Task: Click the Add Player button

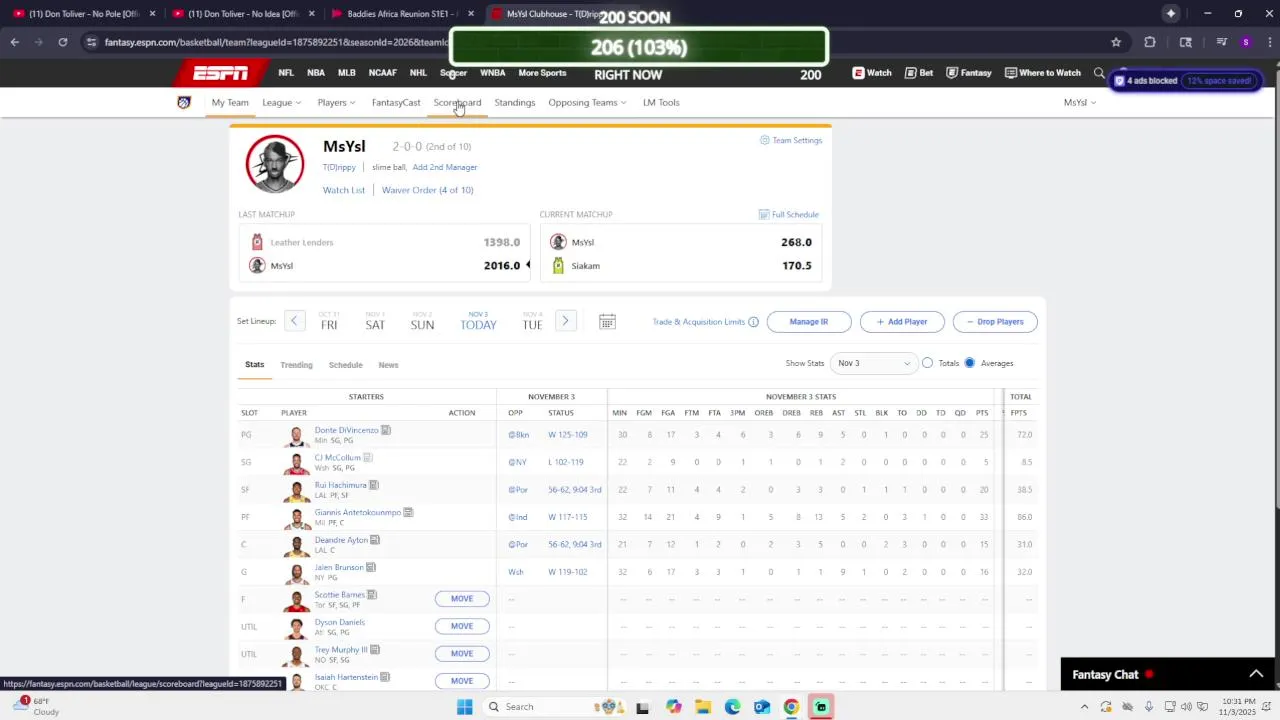Action: 902,322
